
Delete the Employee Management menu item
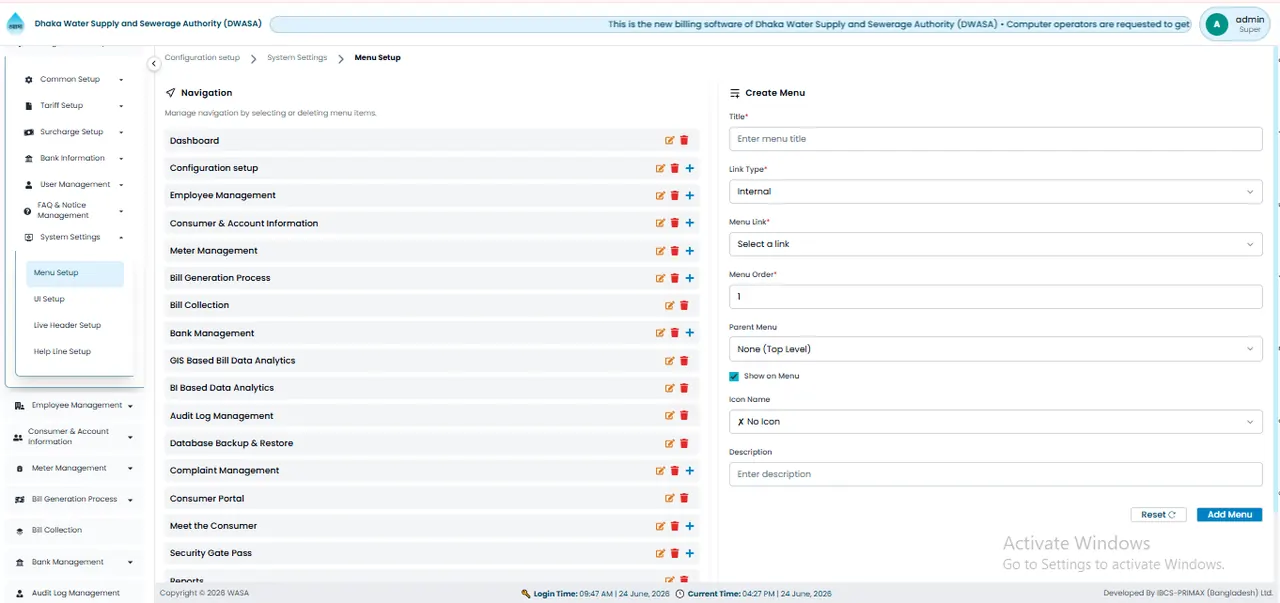675,196
